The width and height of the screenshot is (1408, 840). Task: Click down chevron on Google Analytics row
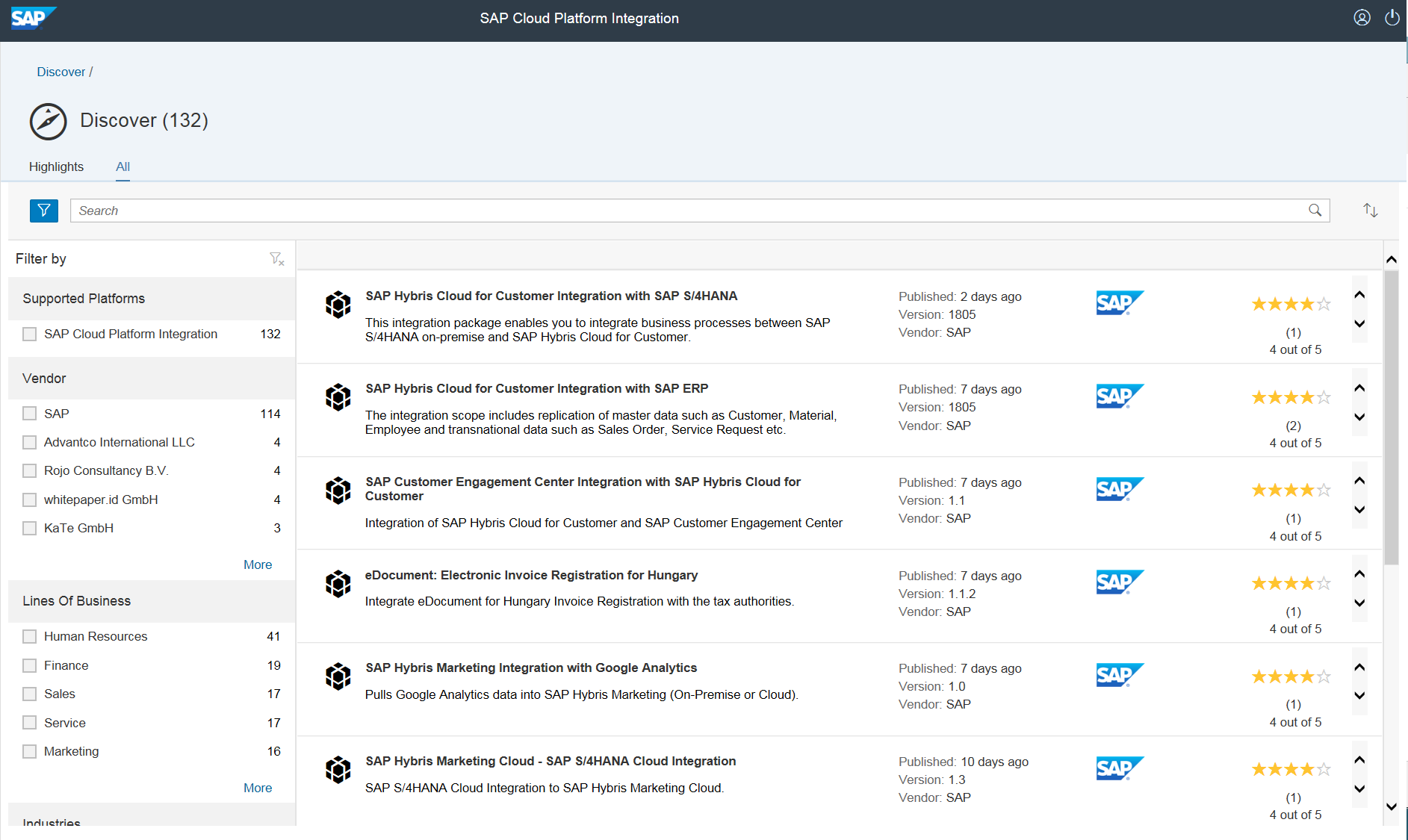(1359, 696)
